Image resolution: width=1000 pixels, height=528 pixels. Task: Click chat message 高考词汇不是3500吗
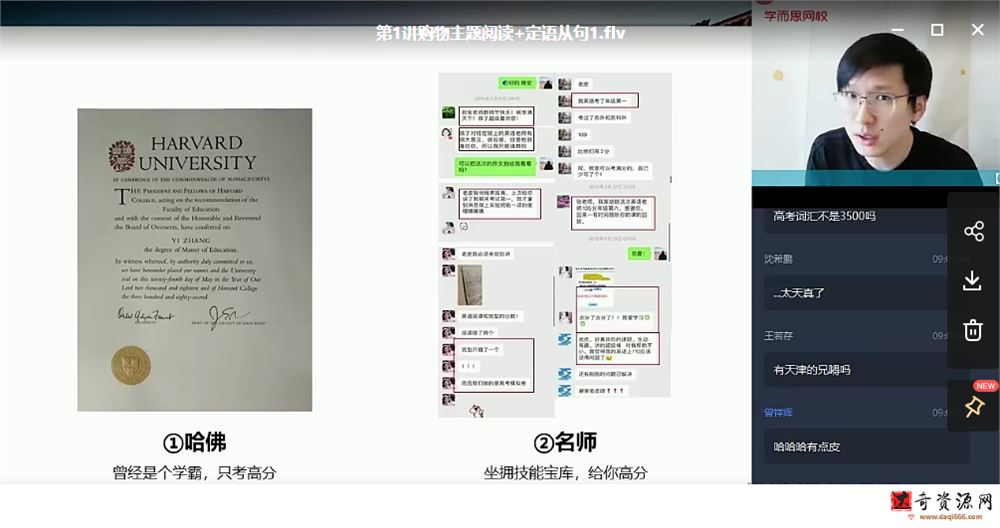(x=824, y=216)
